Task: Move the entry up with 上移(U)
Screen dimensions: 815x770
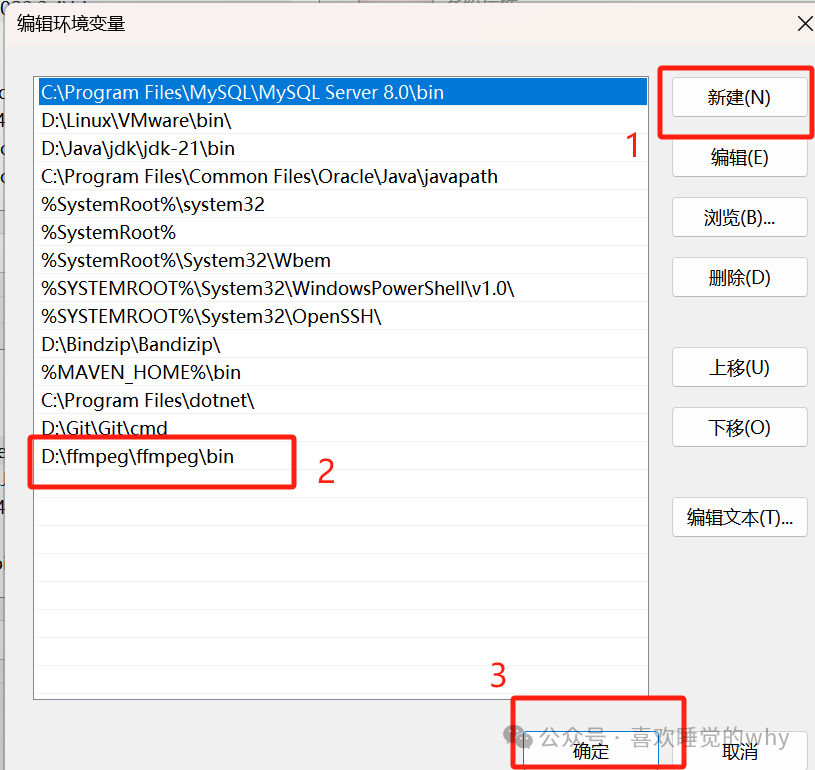Action: click(x=739, y=368)
